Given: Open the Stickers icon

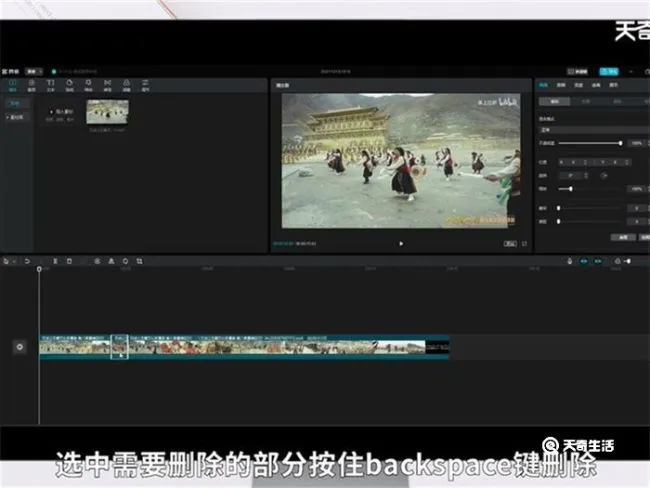Looking at the screenshot, I should [70, 85].
